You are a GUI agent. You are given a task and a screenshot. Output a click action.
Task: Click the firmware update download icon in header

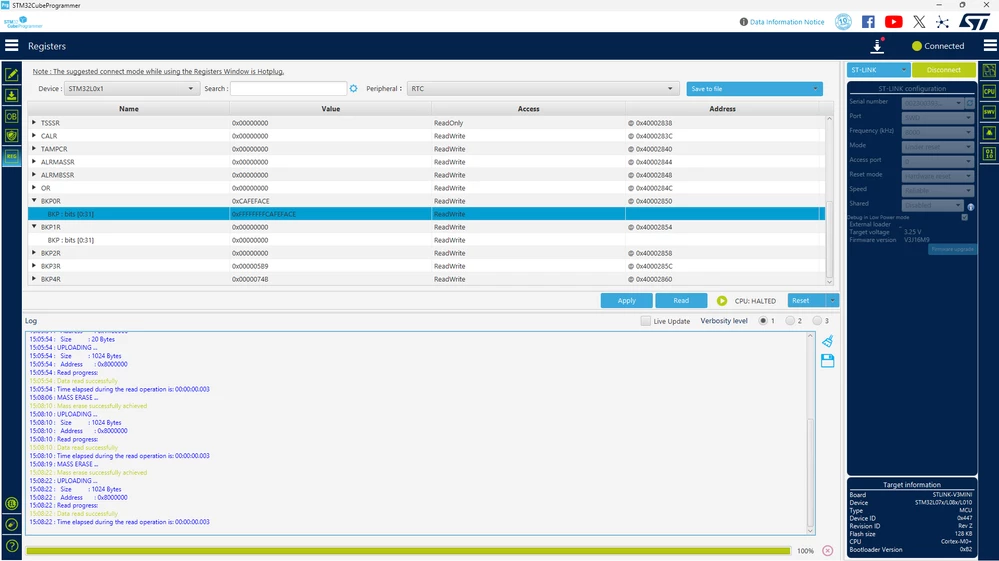click(877, 46)
